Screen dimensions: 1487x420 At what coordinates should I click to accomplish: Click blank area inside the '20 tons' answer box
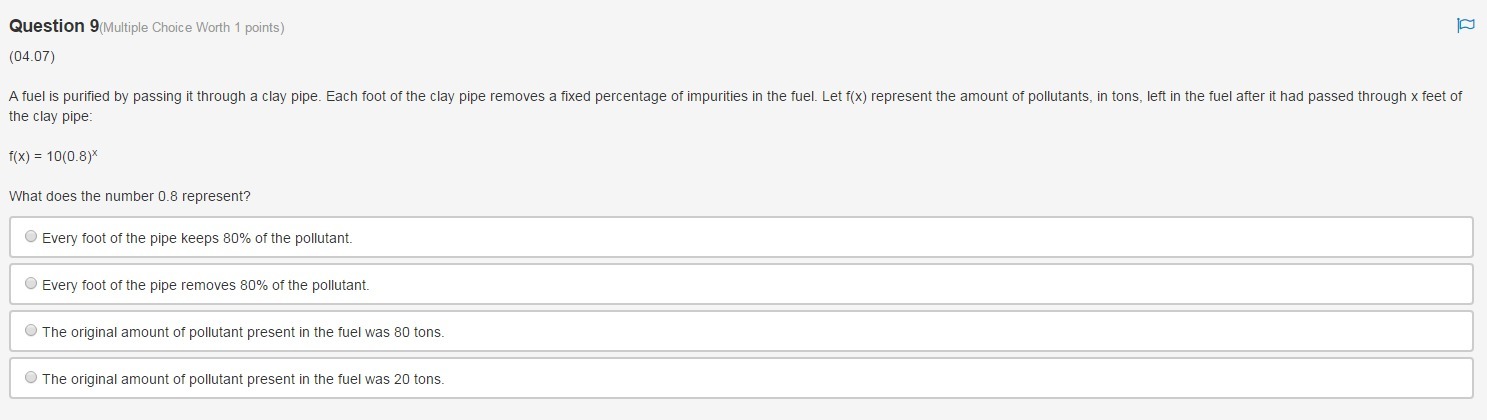click(x=900, y=379)
